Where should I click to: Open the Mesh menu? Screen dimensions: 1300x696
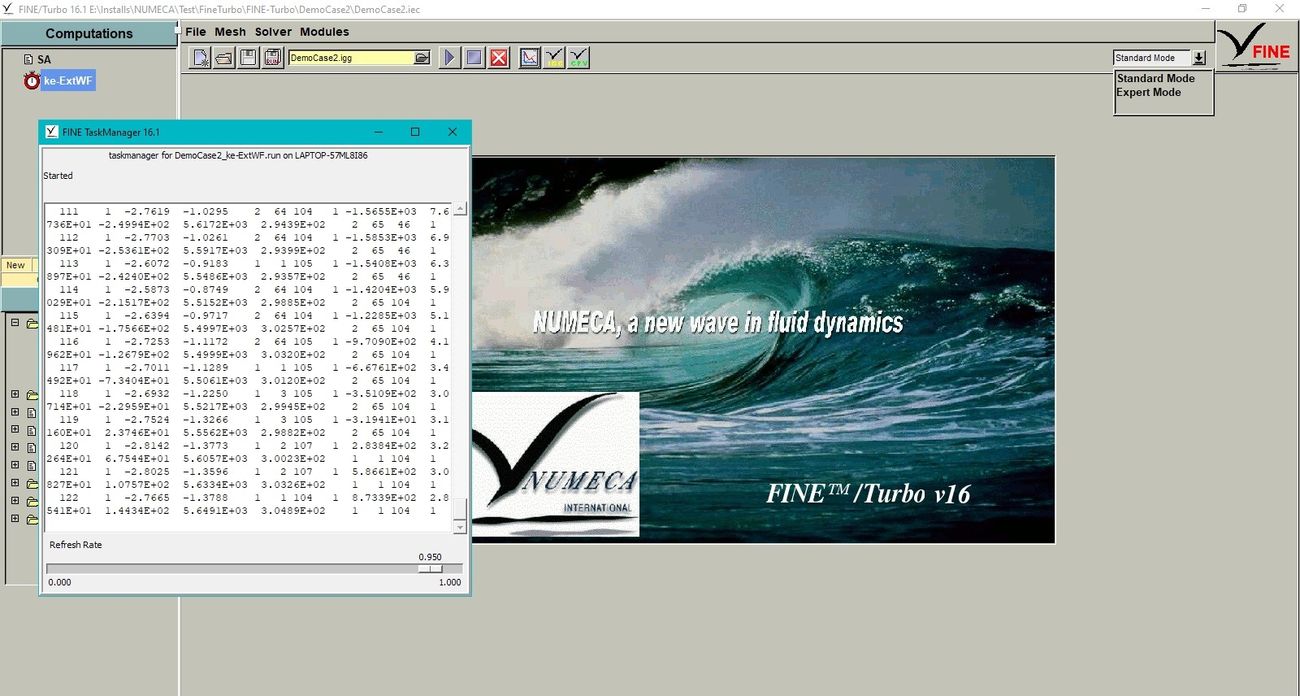pos(230,32)
